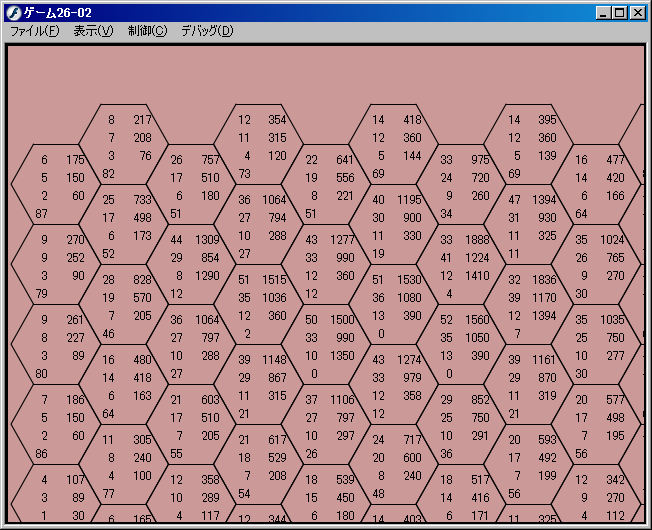Click the value 477 in hexagon
The width and height of the screenshot is (652, 530).
[x=615, y=160]
